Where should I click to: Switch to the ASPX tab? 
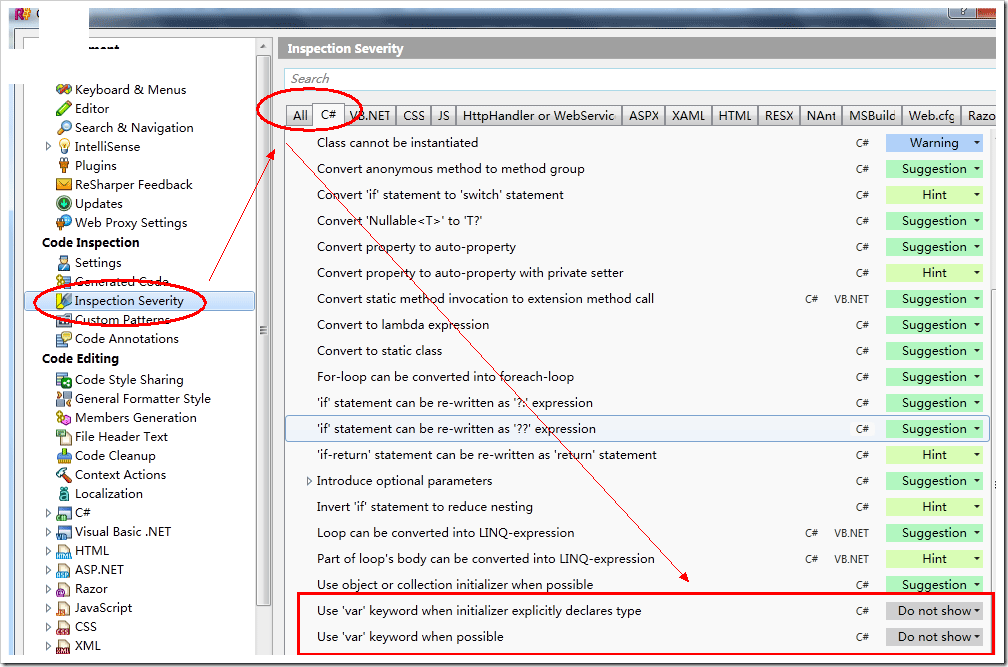pyautogui.click(x=644, y=116)
